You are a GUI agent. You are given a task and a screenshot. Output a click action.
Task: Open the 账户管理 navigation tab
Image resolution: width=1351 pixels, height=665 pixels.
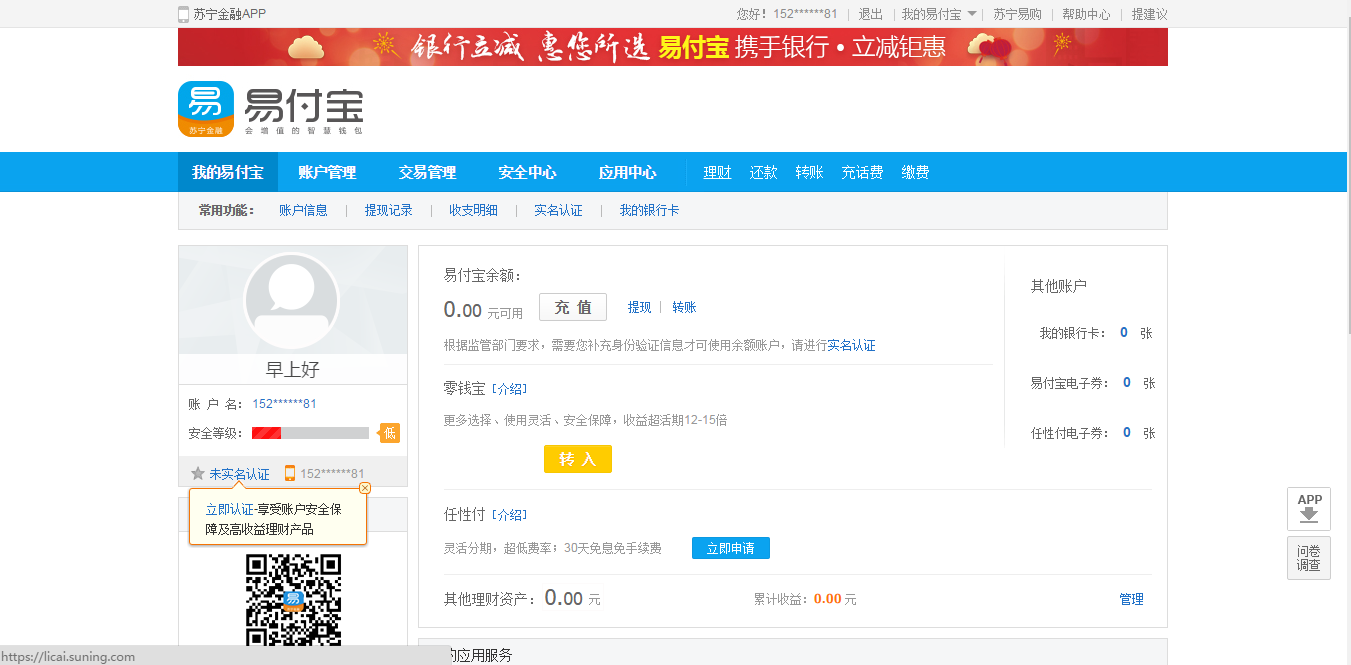(327, 172)
